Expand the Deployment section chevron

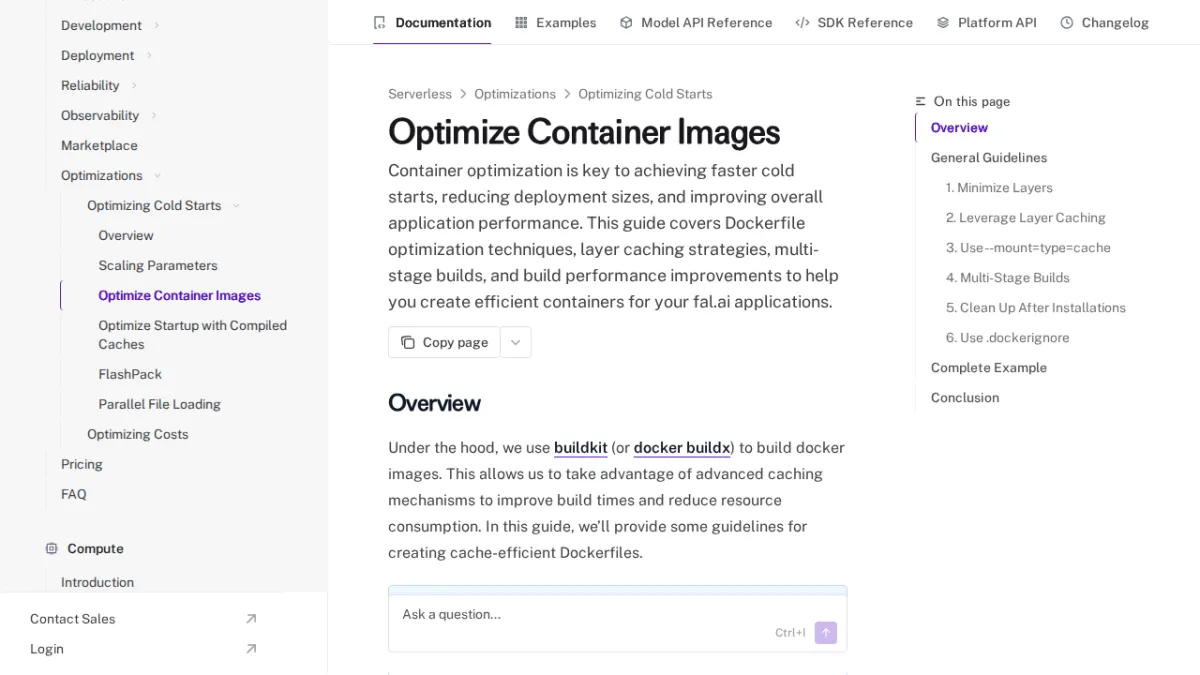149,55
